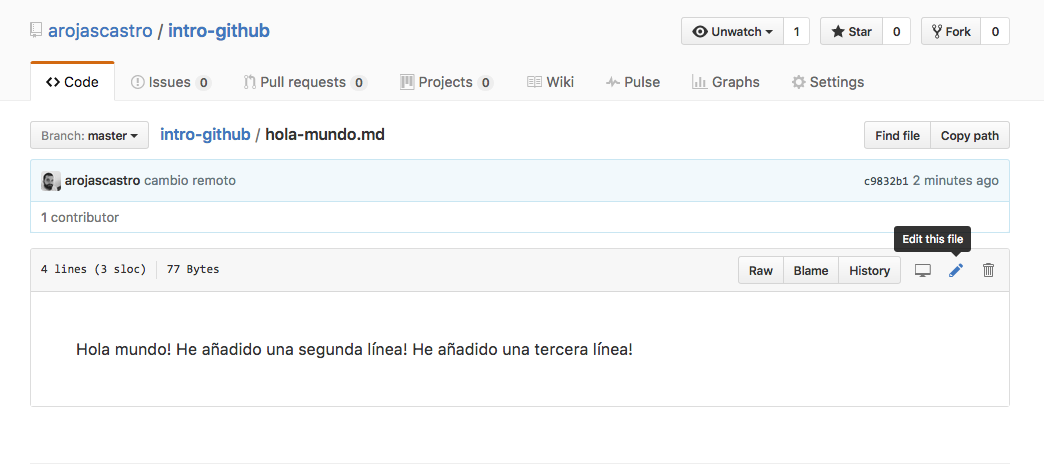View file Blame

point(810,270)
